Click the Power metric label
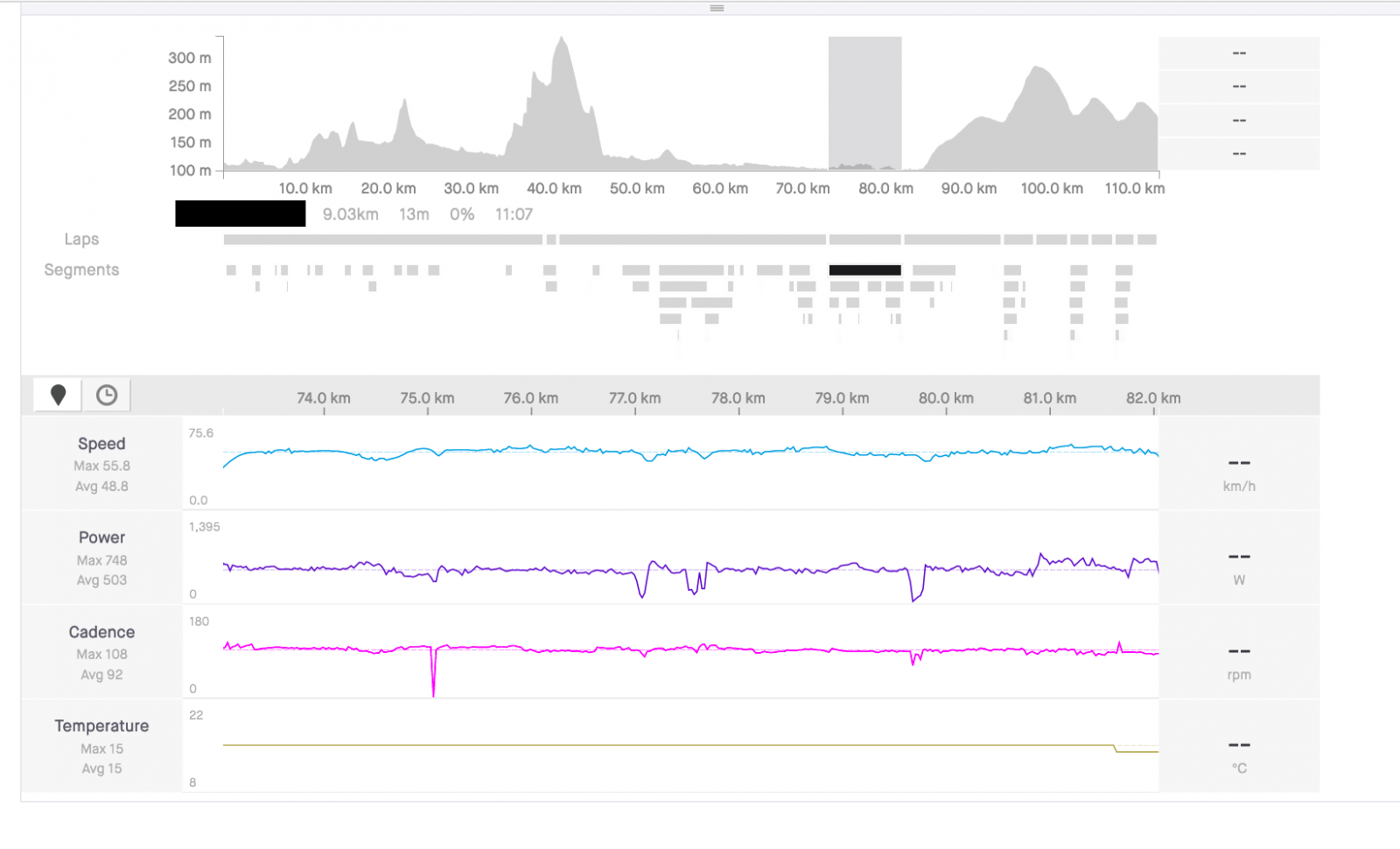Screen dimensions: 1400x849 (x=101, y=537)
